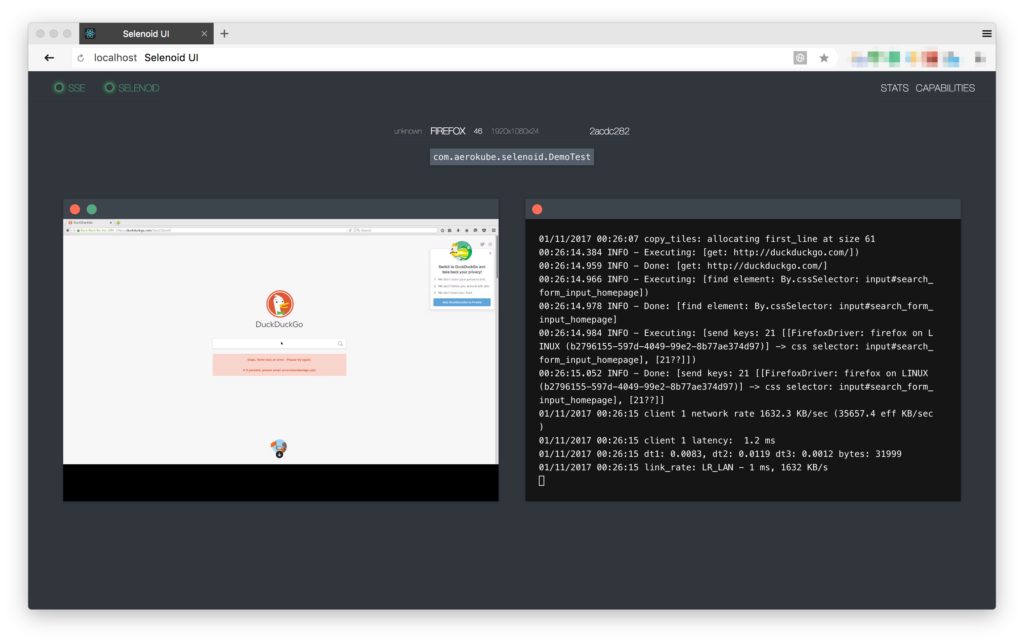Open the STATS page
This screenshot has height=643, width=1024.
pos(894,88)
